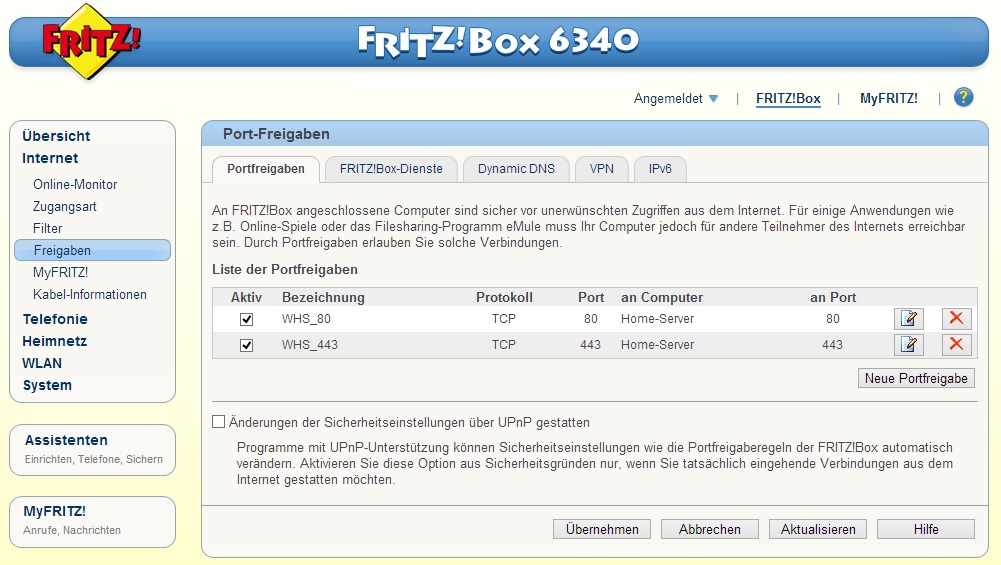Switch to the Portfreigaben tab
1001x565 pixels.
(x=266, y=169)
